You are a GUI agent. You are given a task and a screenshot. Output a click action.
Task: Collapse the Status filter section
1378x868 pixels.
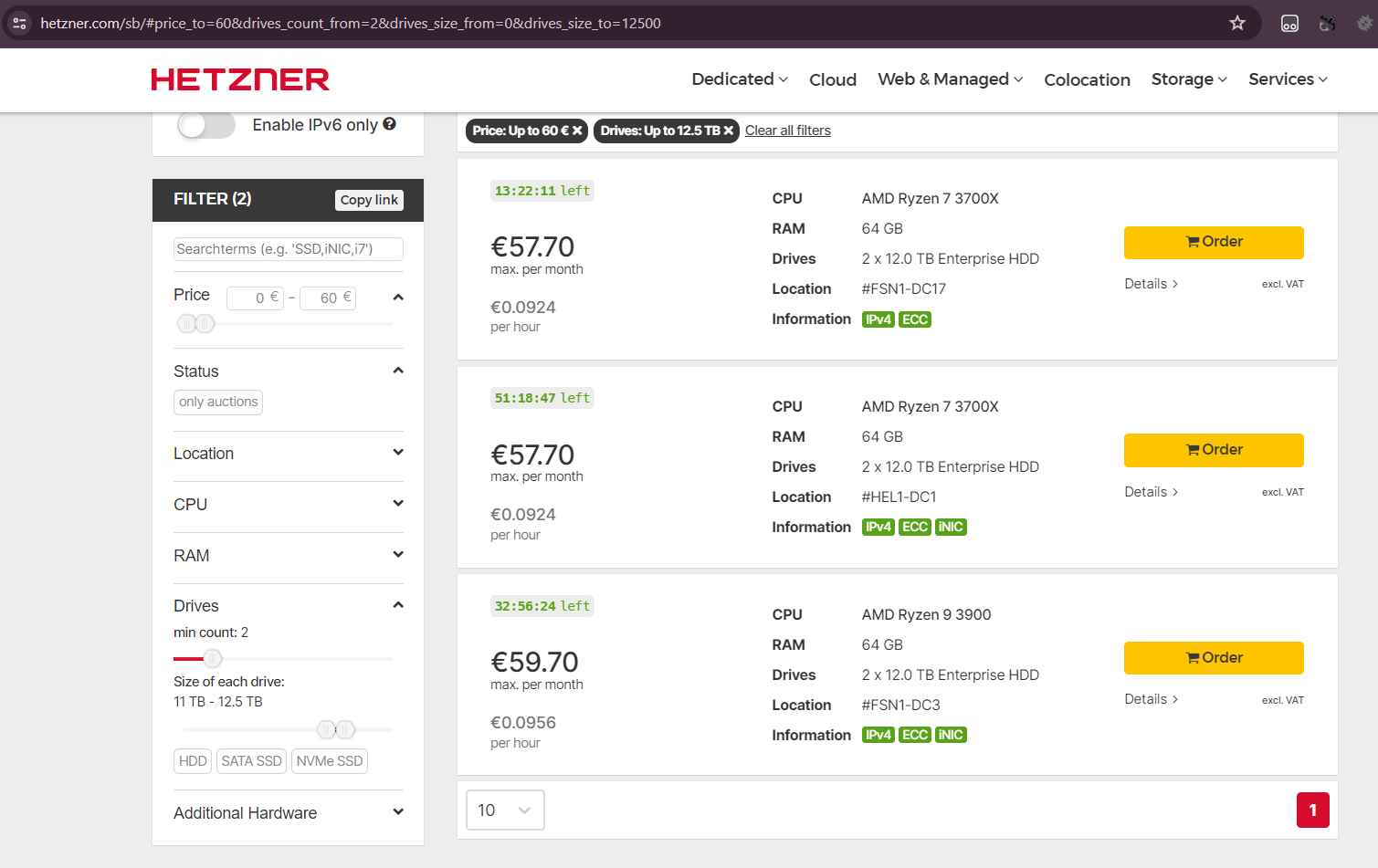(x=398, y=370)
